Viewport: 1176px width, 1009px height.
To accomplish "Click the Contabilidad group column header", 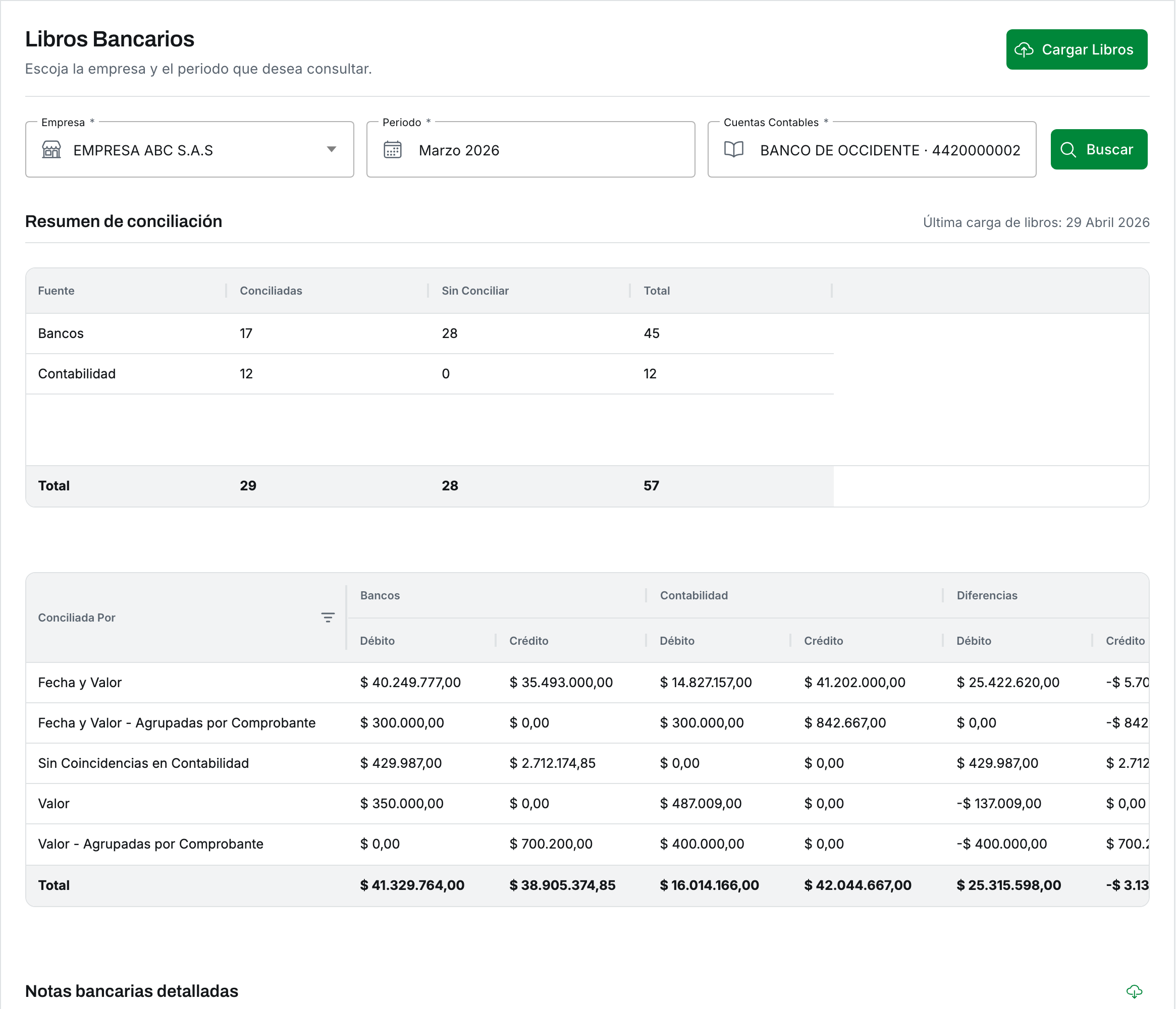I will tap(693, 595).
